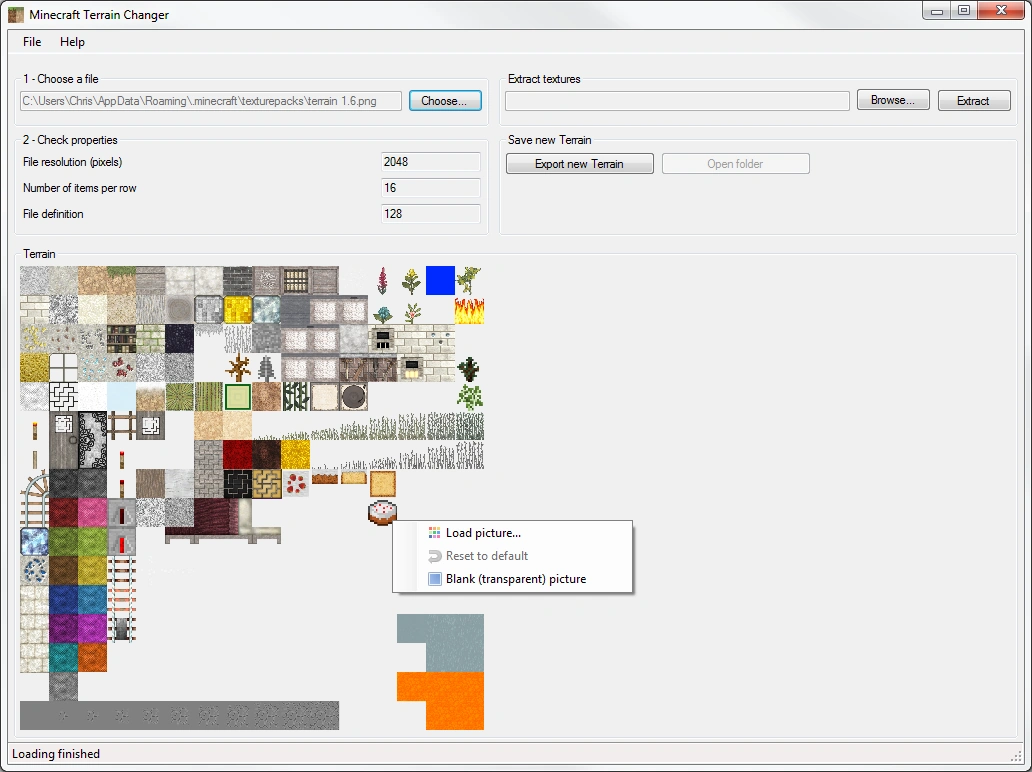
Task: Click the Choose... file button
Action: pos(445,101)
